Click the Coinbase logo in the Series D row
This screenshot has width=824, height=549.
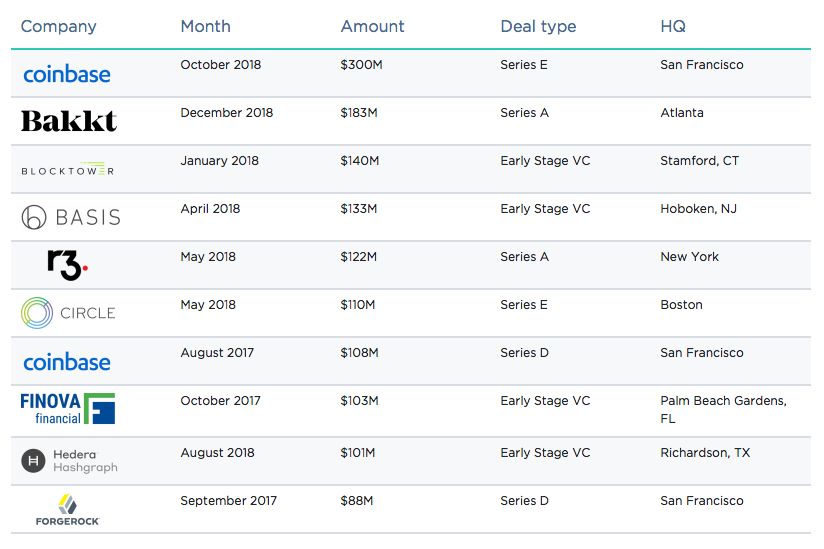[66, 362]
